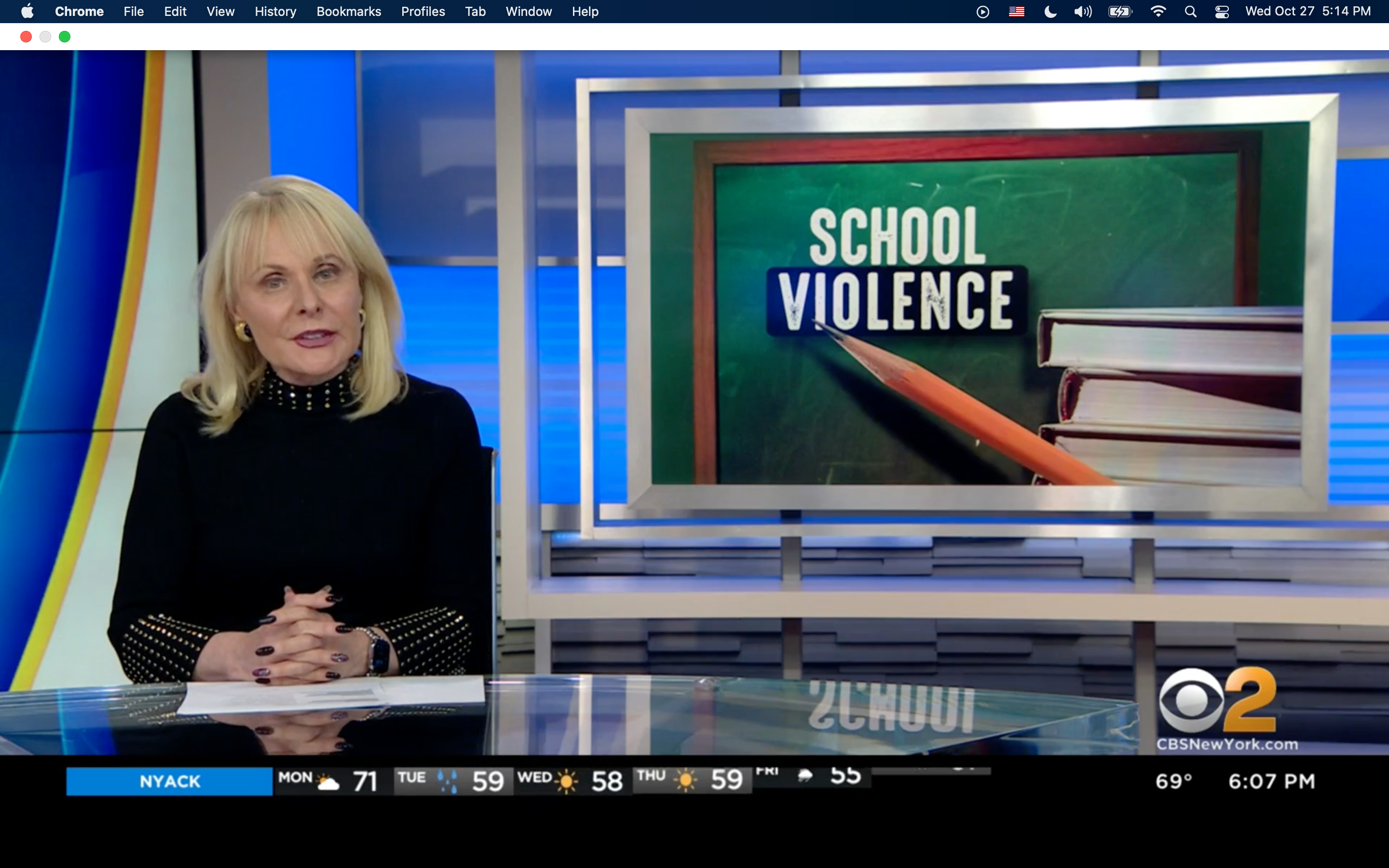Click the Monday partly cloudy weather icon
Screen dimensions: 1389x868
click(328, 782)
